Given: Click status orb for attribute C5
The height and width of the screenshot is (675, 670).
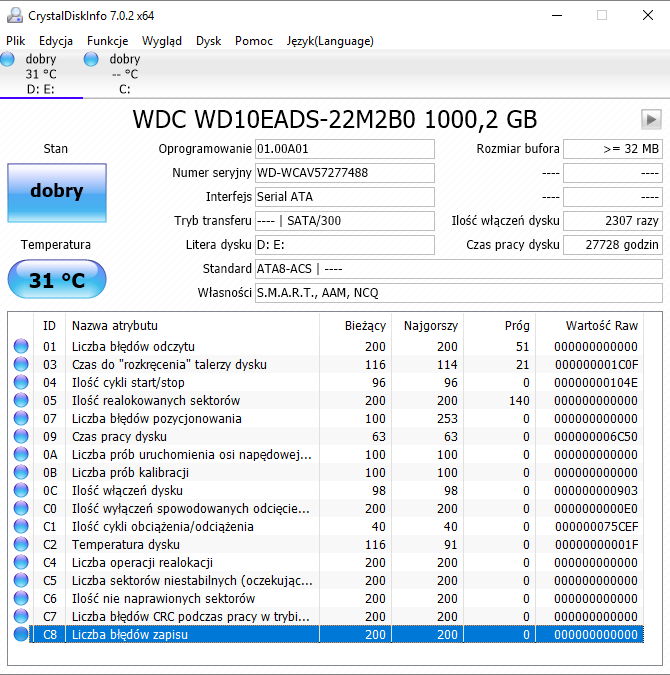Looking at the screenshot, I should click(21, 580).
